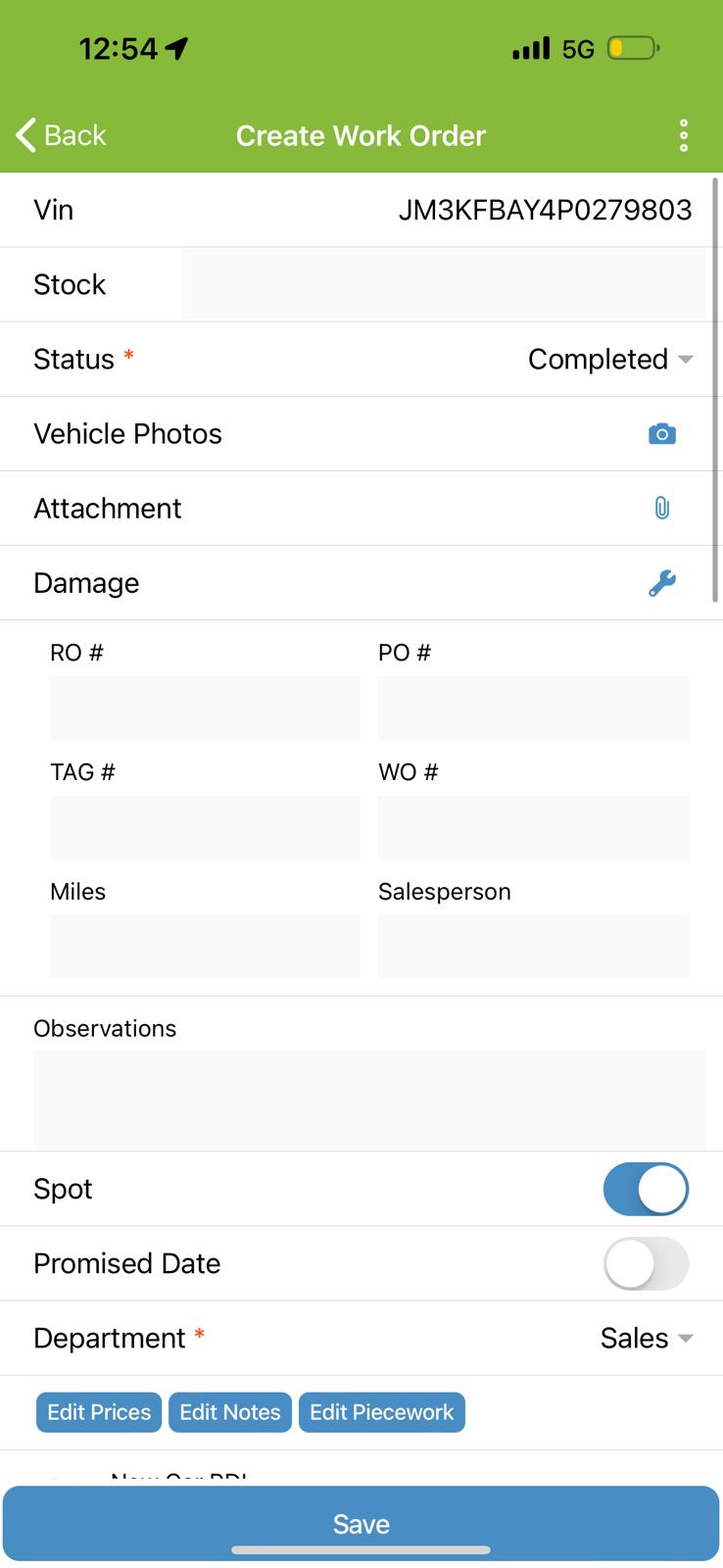Tap the location arrow beside the clock
723x1568 pixels.
coord(177,48)
